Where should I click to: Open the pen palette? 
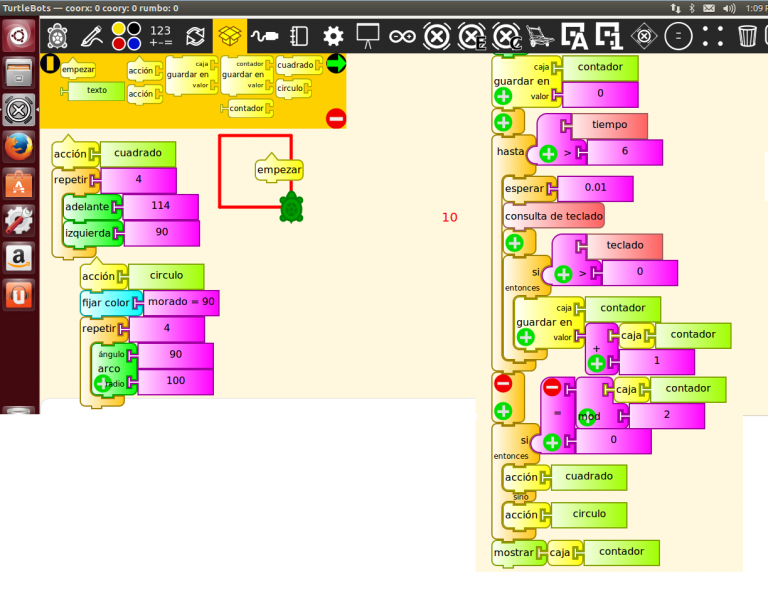pos(92,36)
